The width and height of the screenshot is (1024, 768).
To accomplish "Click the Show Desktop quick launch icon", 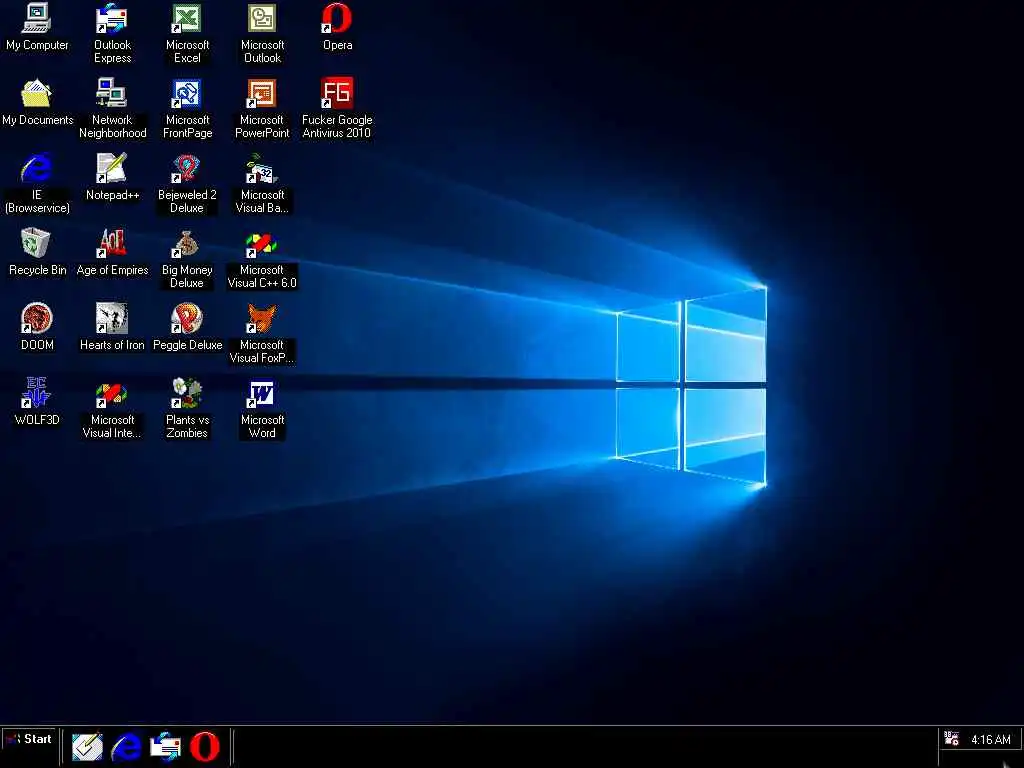I will (x=87, y=746).
